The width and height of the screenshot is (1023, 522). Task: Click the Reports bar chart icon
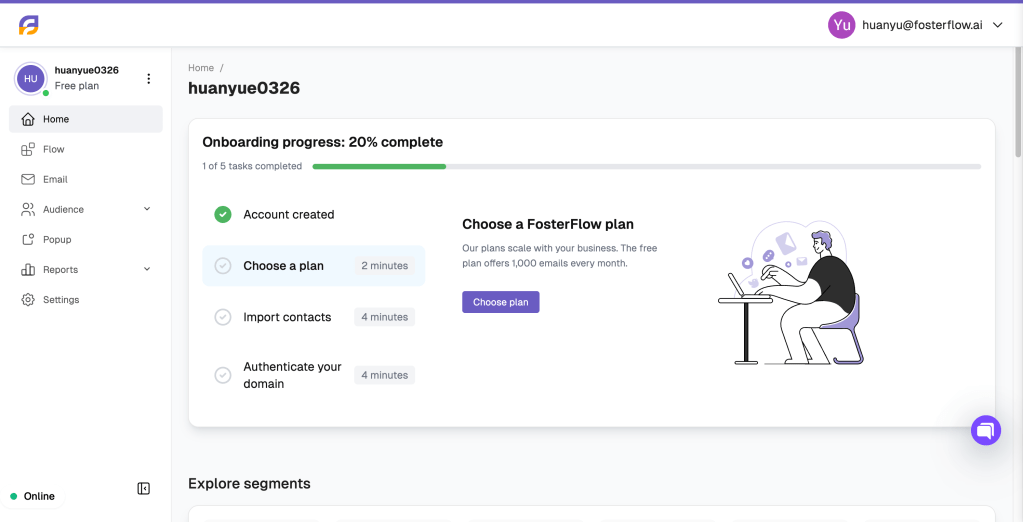click(x=27, y=269)
